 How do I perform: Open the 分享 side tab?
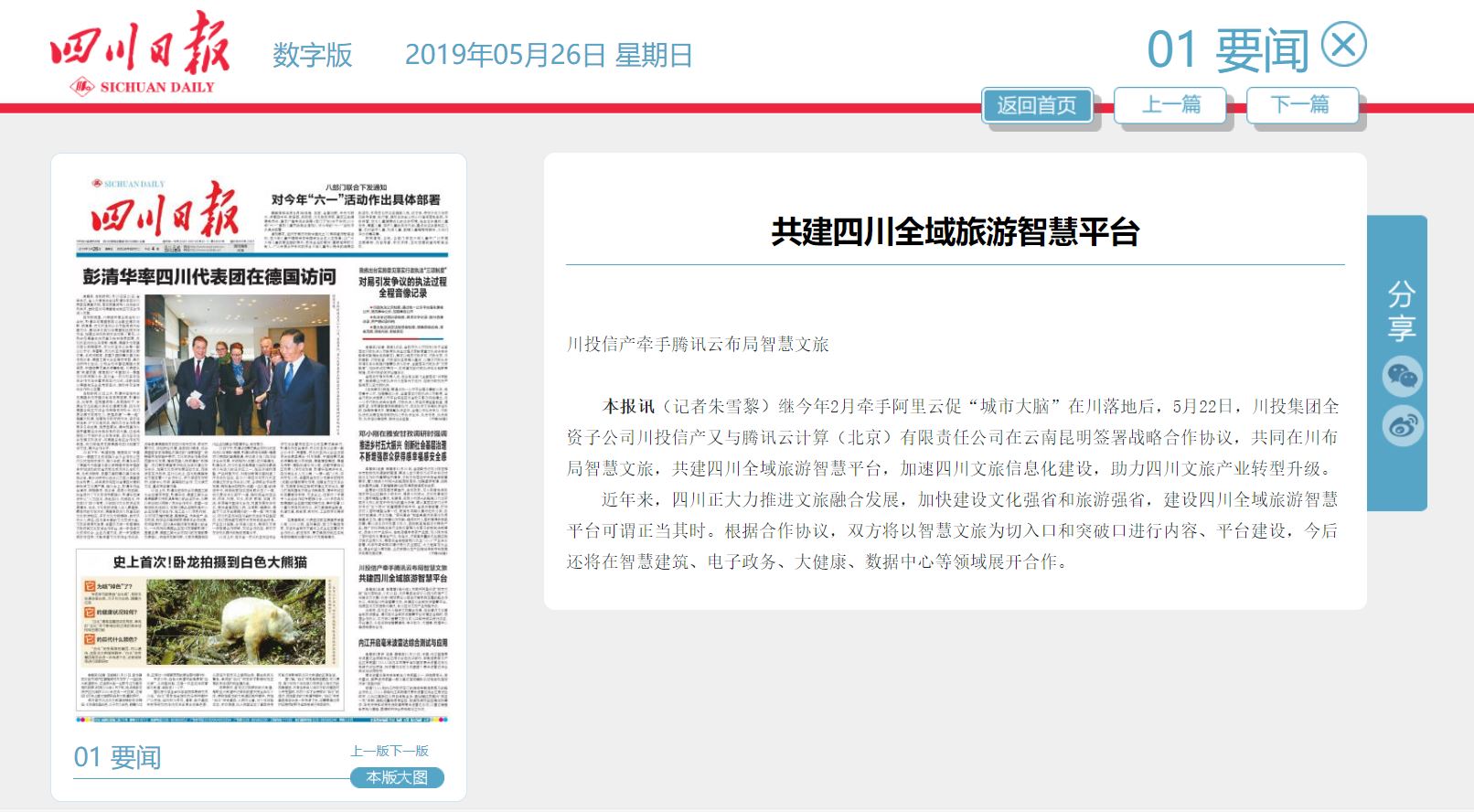(1401, 311)
